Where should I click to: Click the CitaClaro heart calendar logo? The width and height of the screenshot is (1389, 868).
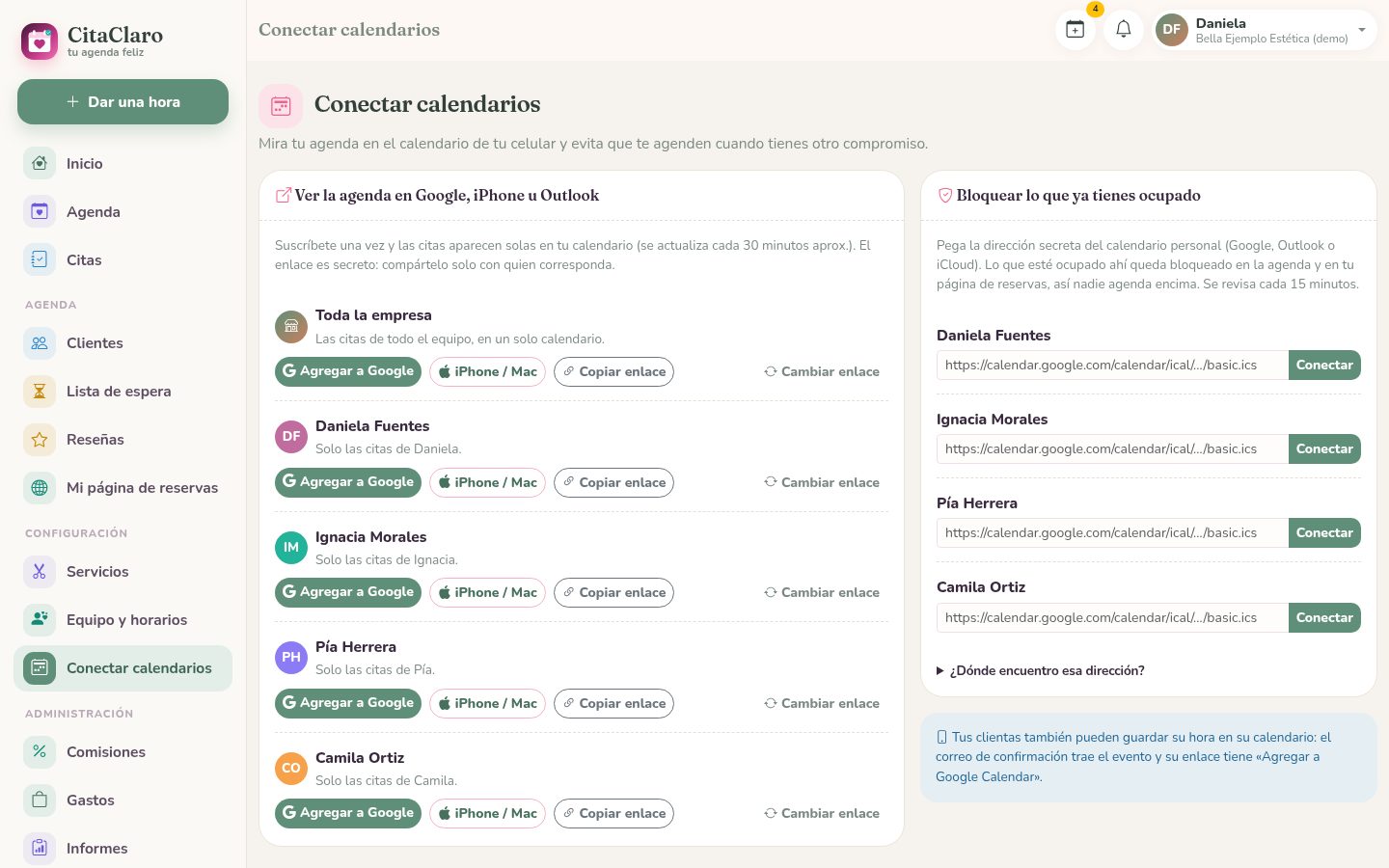click(x=40, y=41)
